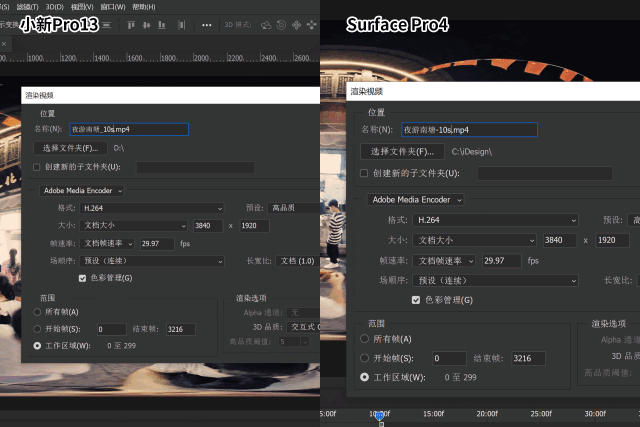Open H.264 format dropdown in right dialog
The image size is (640, 427).
click(496, 219)
